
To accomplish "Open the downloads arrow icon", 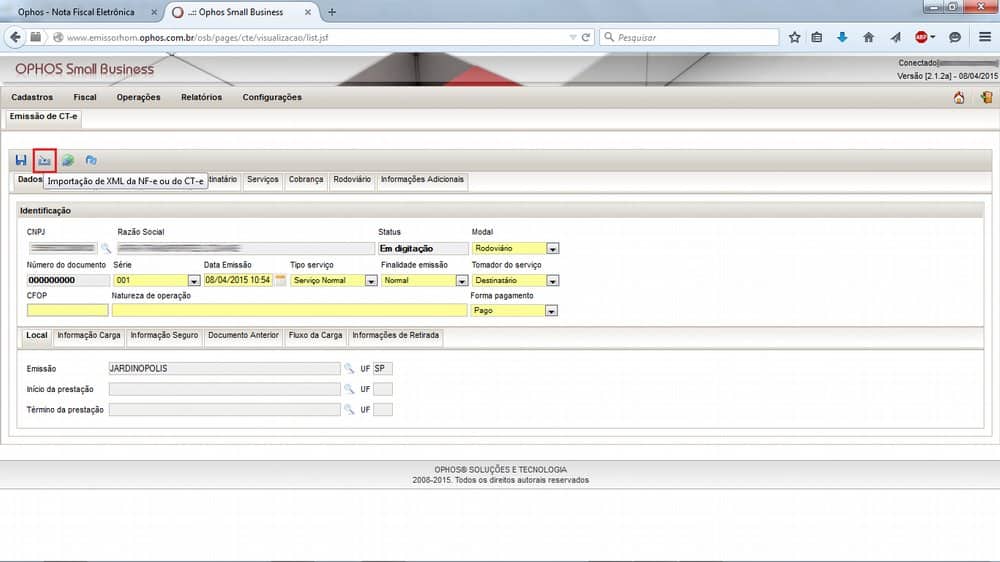I will [842, 37].
